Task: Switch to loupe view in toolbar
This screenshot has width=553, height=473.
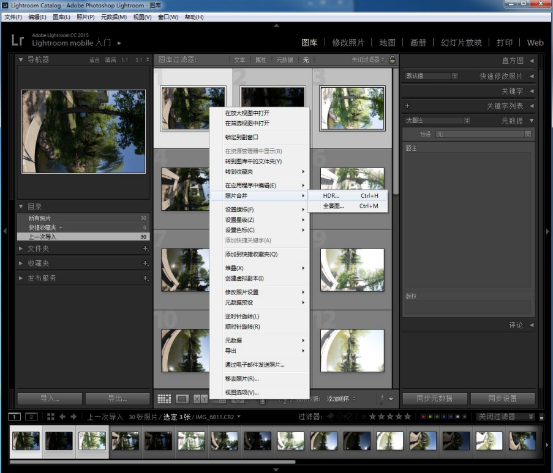Action: coord(182,399)
